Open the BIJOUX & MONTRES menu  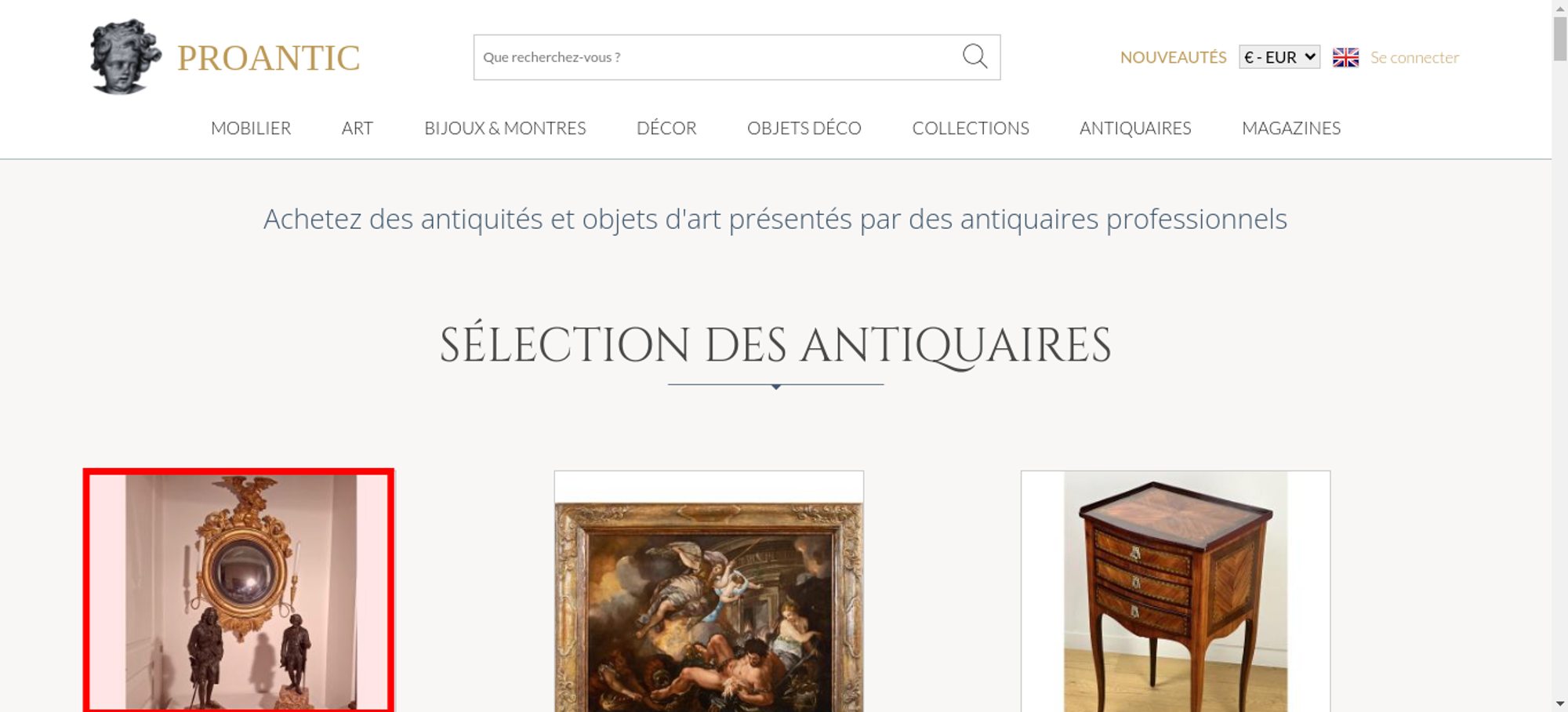(505, 128)
